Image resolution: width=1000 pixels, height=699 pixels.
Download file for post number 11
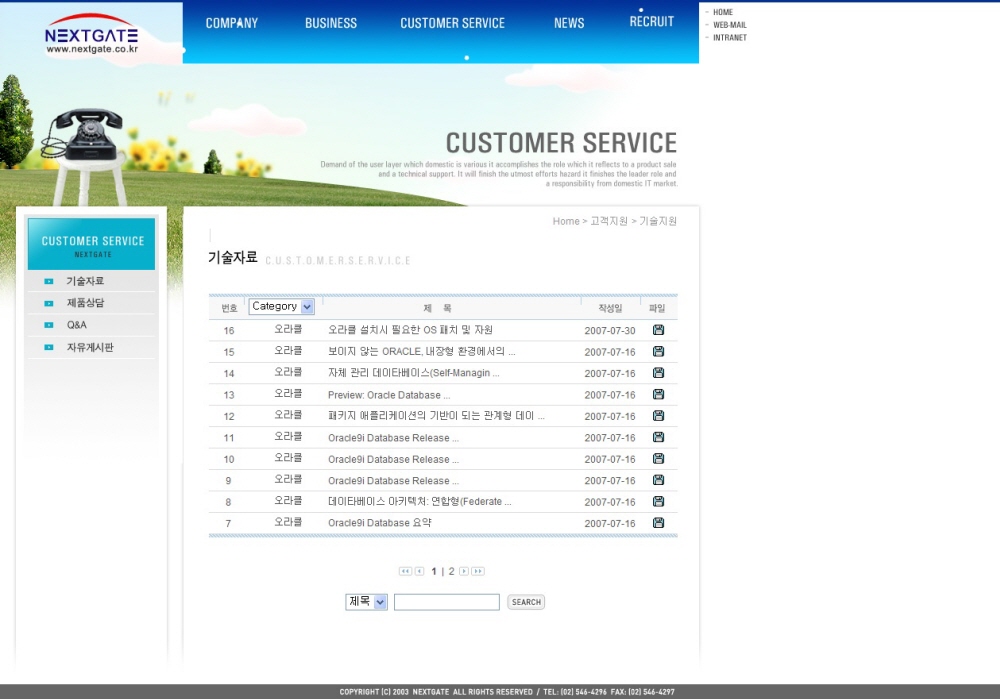point(658,437)
